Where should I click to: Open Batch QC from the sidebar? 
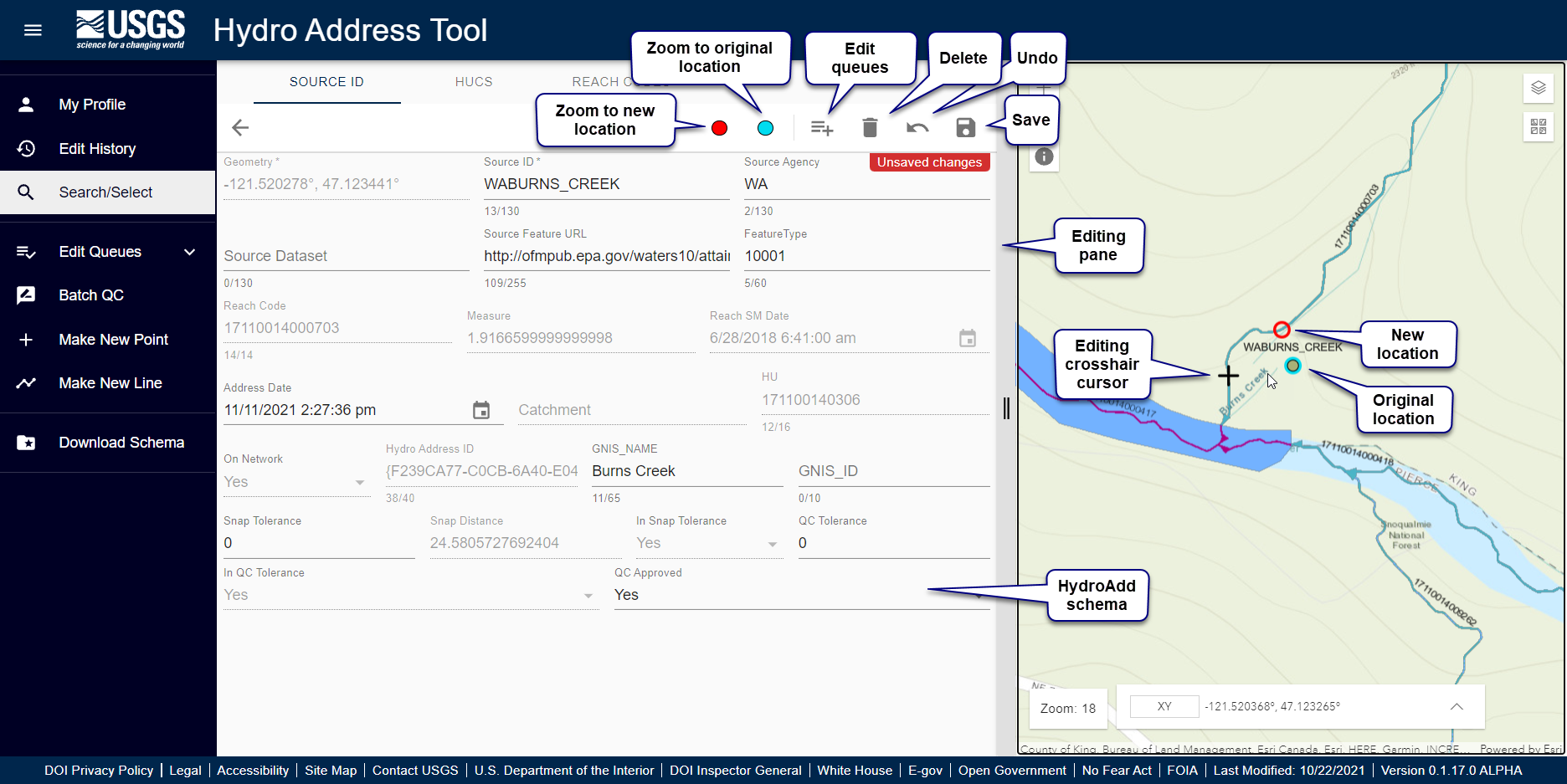point(91,295)
